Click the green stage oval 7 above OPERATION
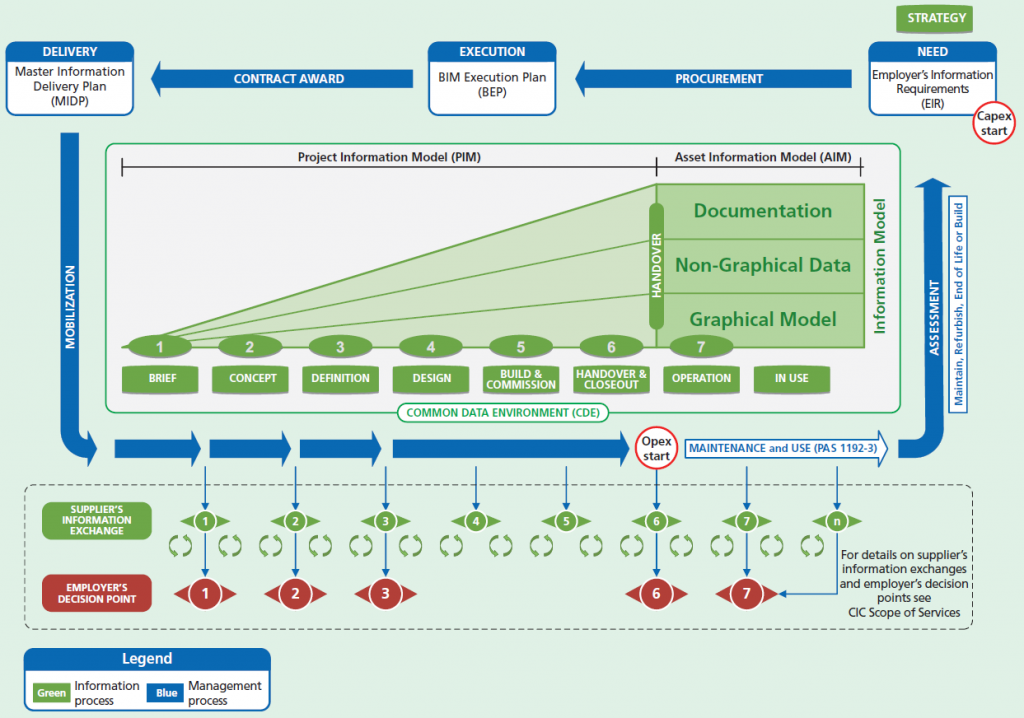 point(701,346)
